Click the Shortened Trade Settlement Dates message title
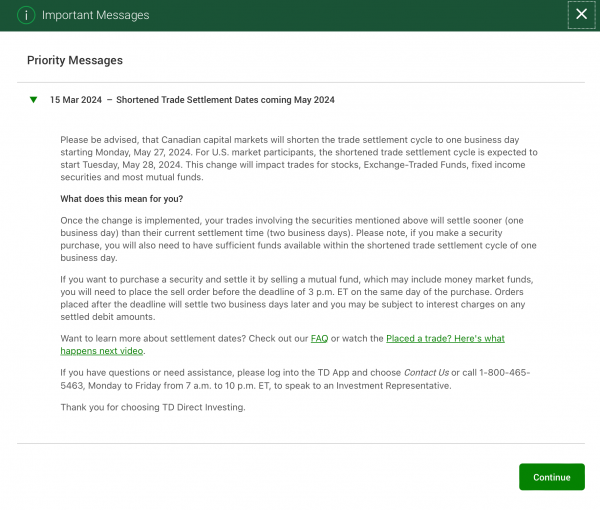Image resolution: width=600 pixels, height=510 pixels. coord(225,100)
